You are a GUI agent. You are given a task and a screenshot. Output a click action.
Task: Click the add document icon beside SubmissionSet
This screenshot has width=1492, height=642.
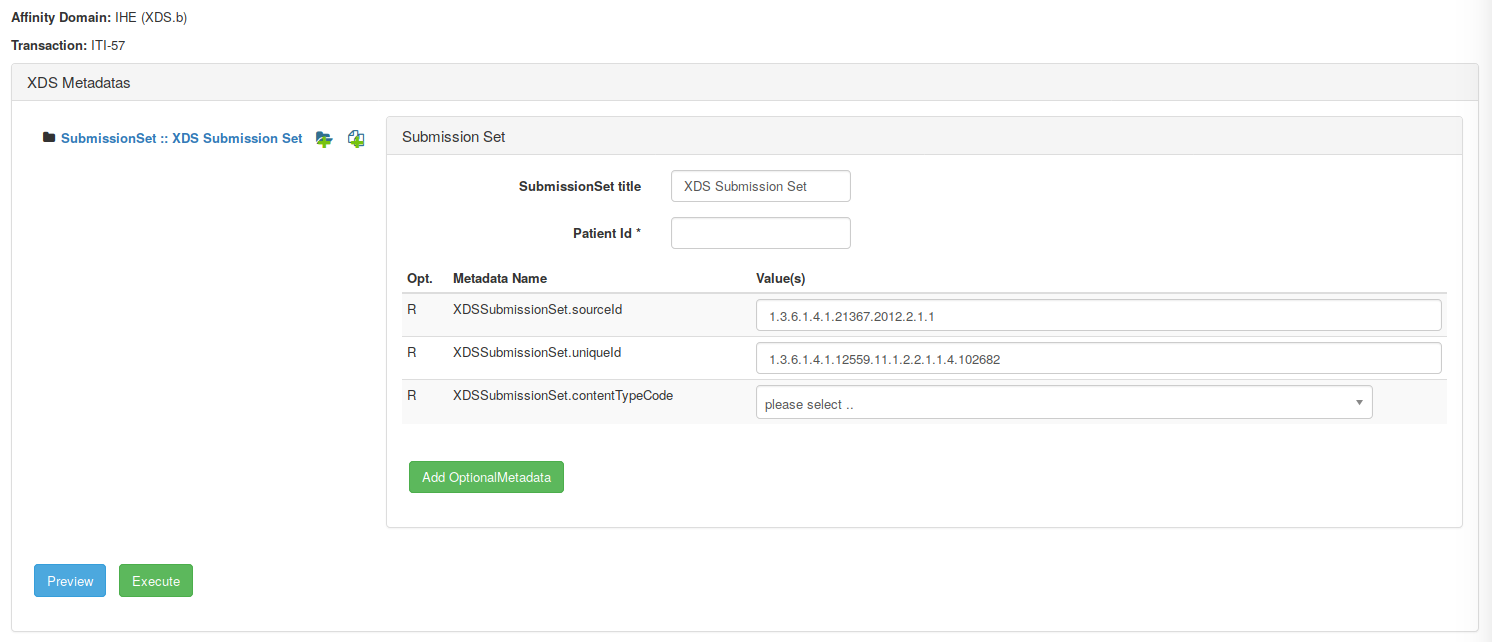(x=356, y=139)
